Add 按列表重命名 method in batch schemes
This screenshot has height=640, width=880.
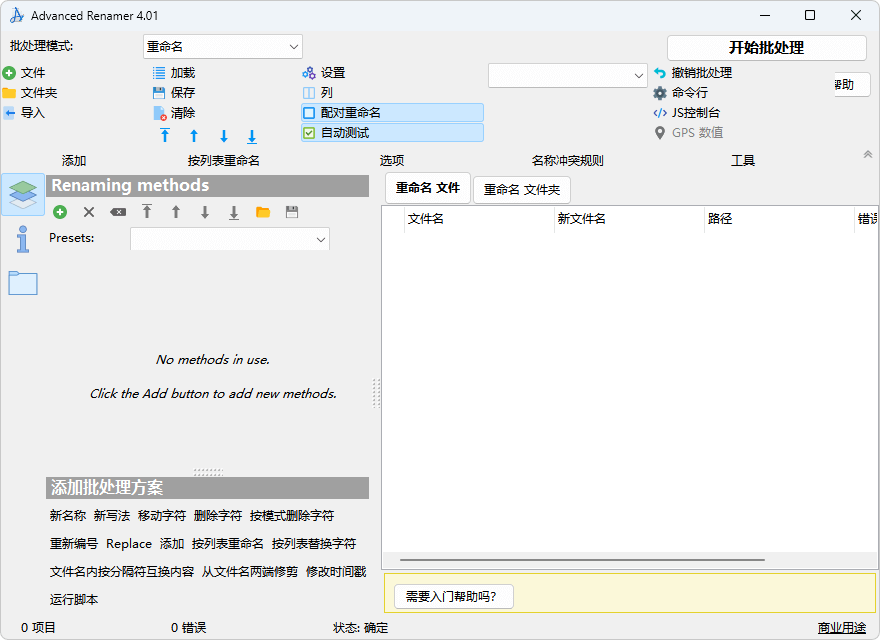pyautogui.click(x=227, y=543)
